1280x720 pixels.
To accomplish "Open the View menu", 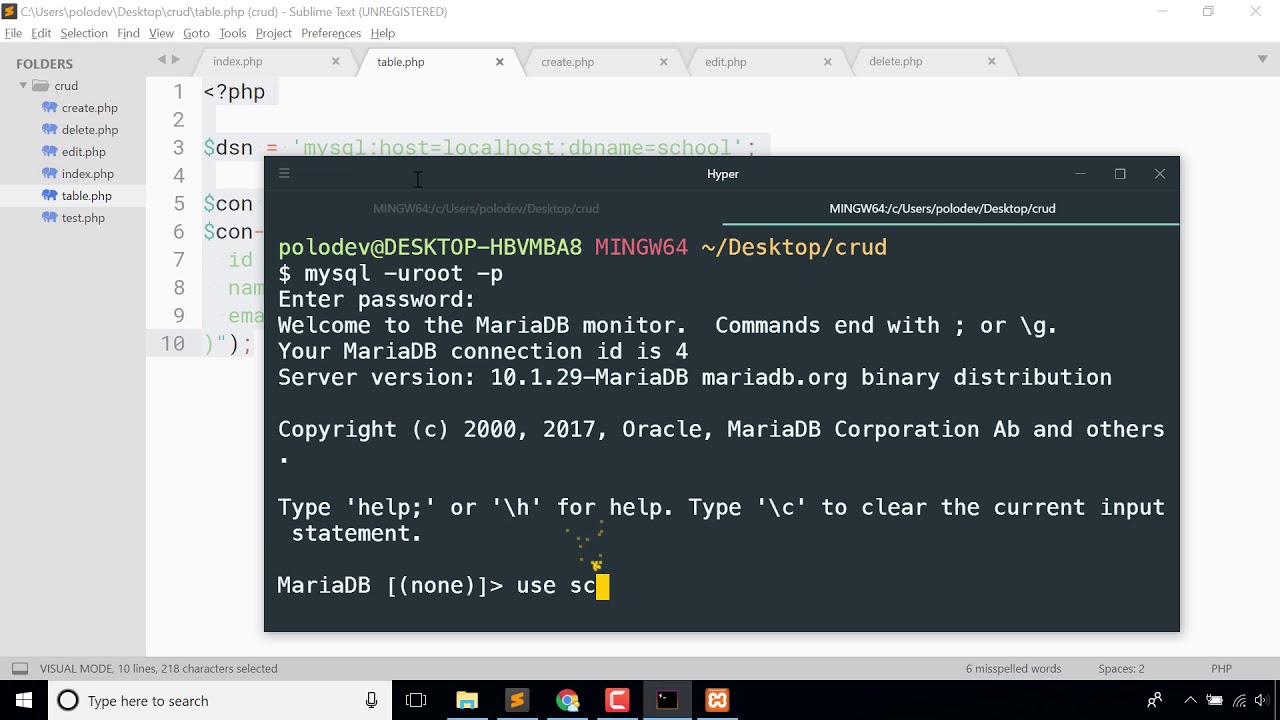I will (x=161, y=33).
